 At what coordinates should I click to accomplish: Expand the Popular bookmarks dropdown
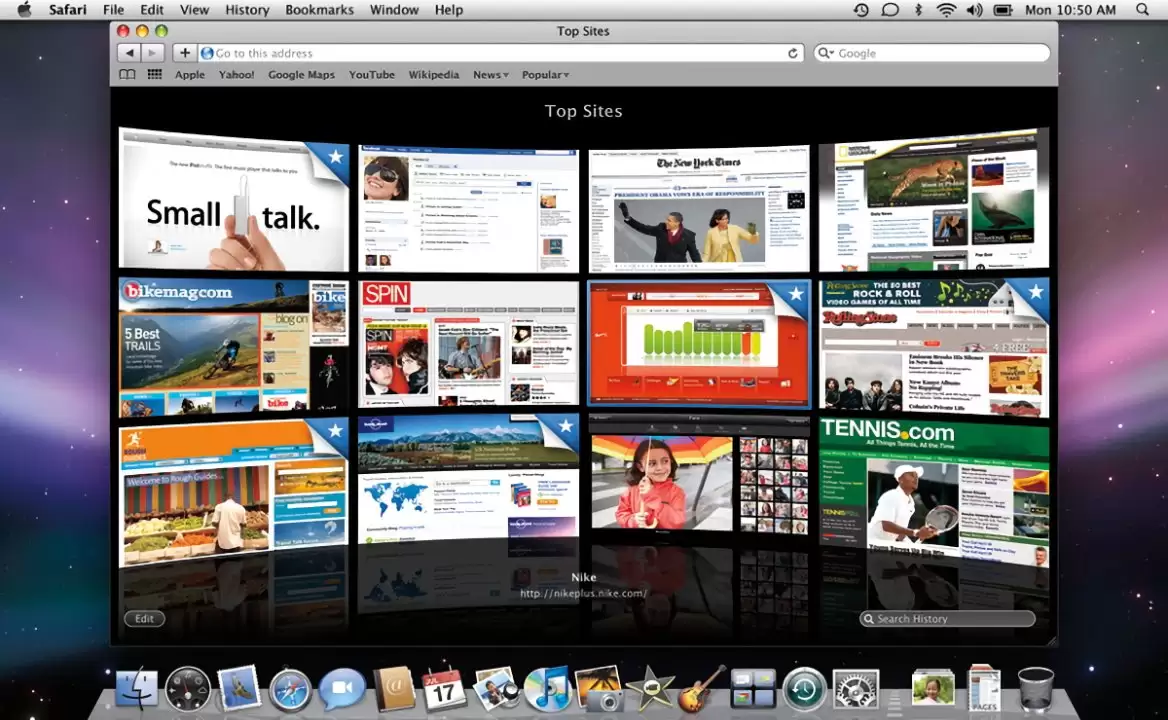point(545,75)
